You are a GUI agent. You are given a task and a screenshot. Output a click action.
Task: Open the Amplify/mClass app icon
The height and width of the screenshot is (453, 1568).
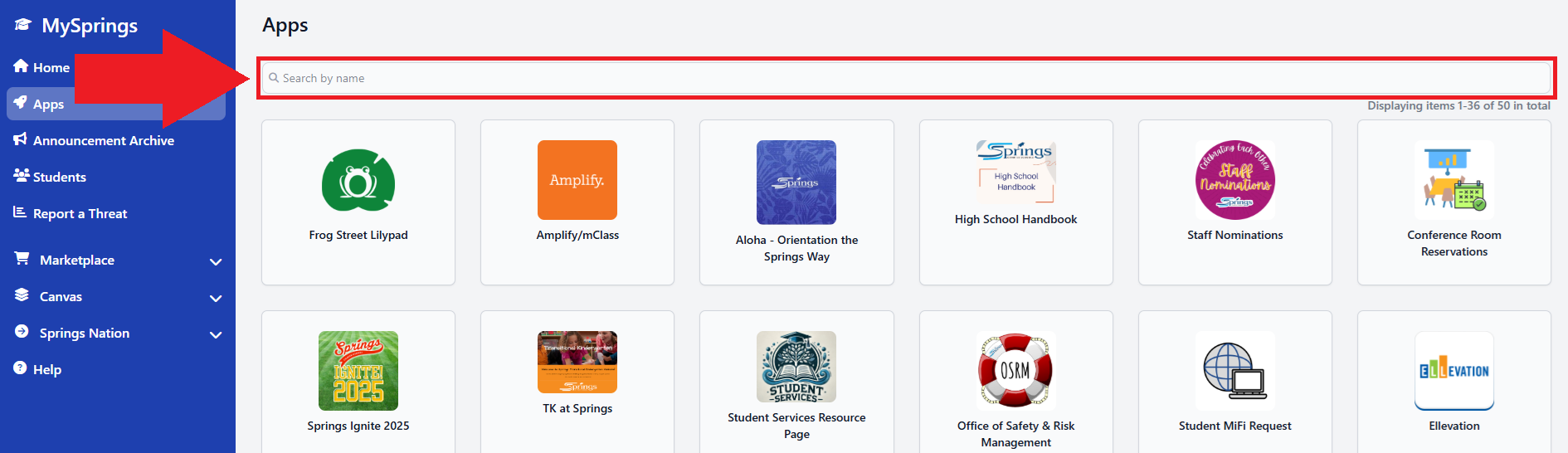[x=577, y=180]
